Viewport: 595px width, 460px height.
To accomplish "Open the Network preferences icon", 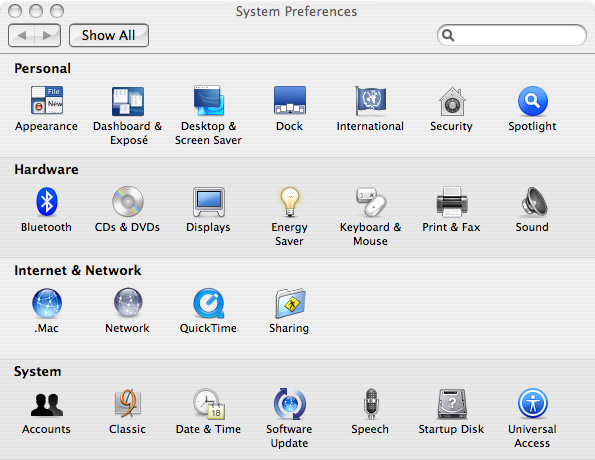I will click(128, 302).
